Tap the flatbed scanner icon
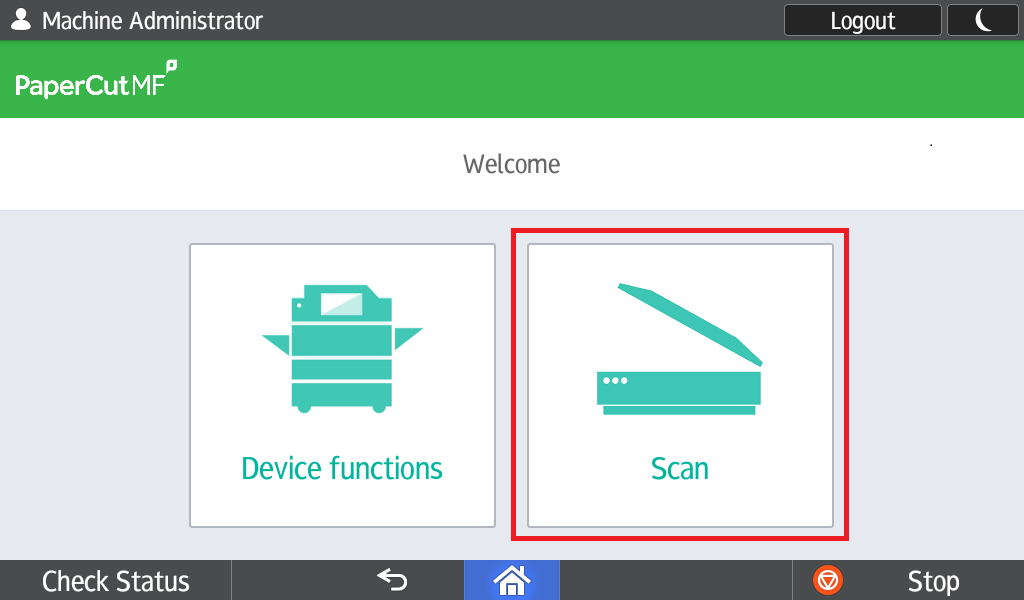The width and height of the screenshot is (1024, 600). [x=680, y=350]
